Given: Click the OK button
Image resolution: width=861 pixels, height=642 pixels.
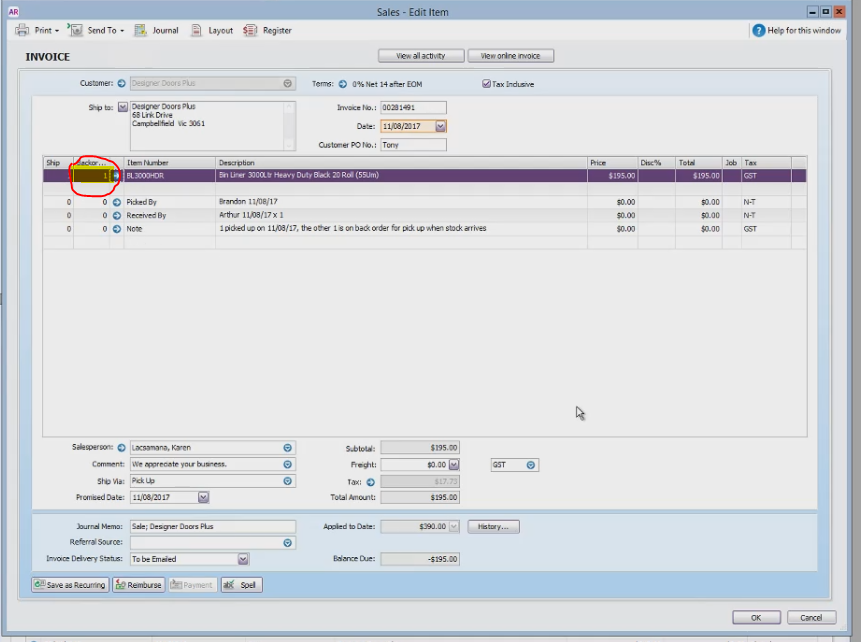Looking at the screenshot, I should [x=756, y=618].
